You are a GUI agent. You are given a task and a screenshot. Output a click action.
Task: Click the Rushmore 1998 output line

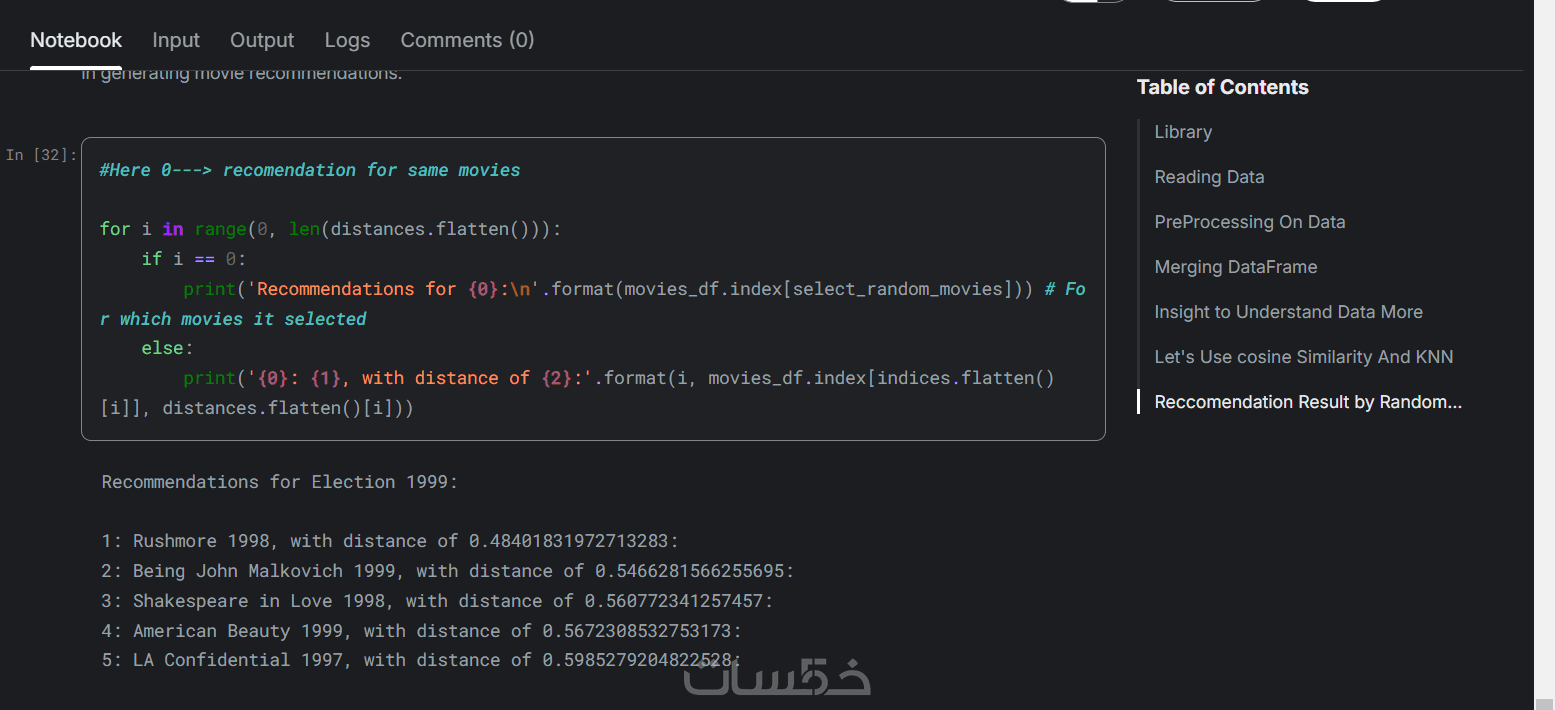point(390,541)
